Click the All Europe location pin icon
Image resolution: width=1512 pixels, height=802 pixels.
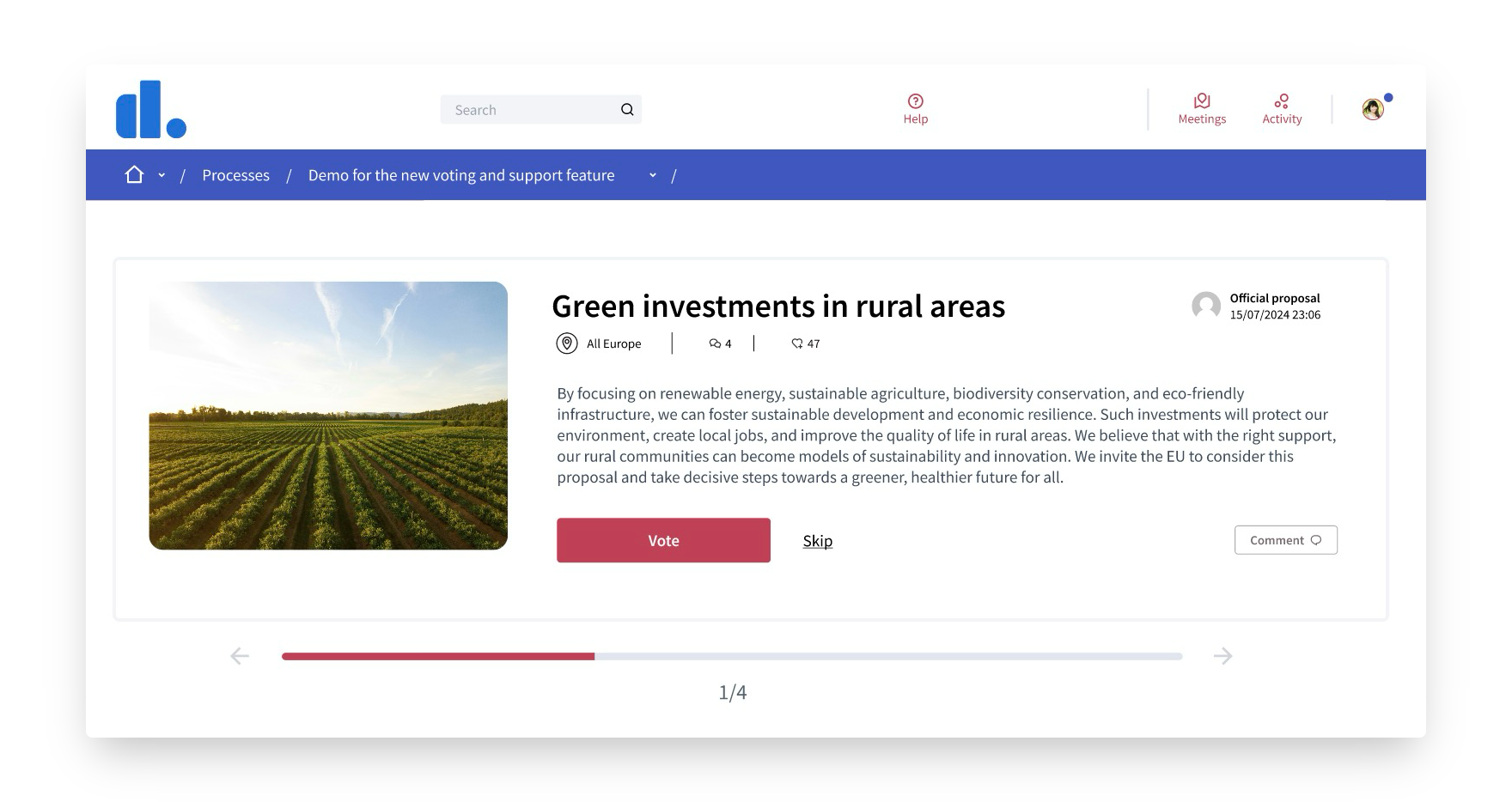point(567,343)
